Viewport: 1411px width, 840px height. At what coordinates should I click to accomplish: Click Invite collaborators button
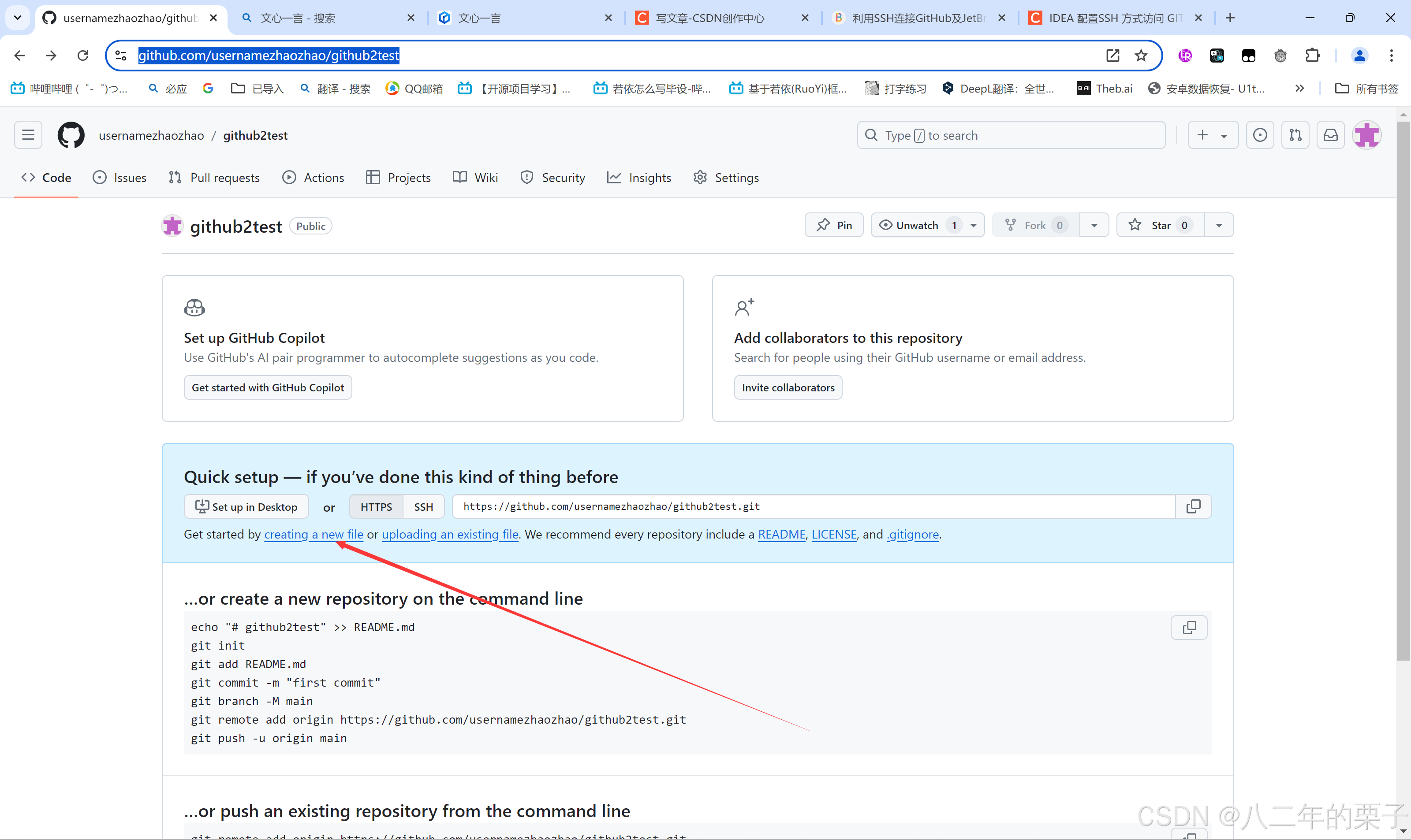tap(788, 387)
